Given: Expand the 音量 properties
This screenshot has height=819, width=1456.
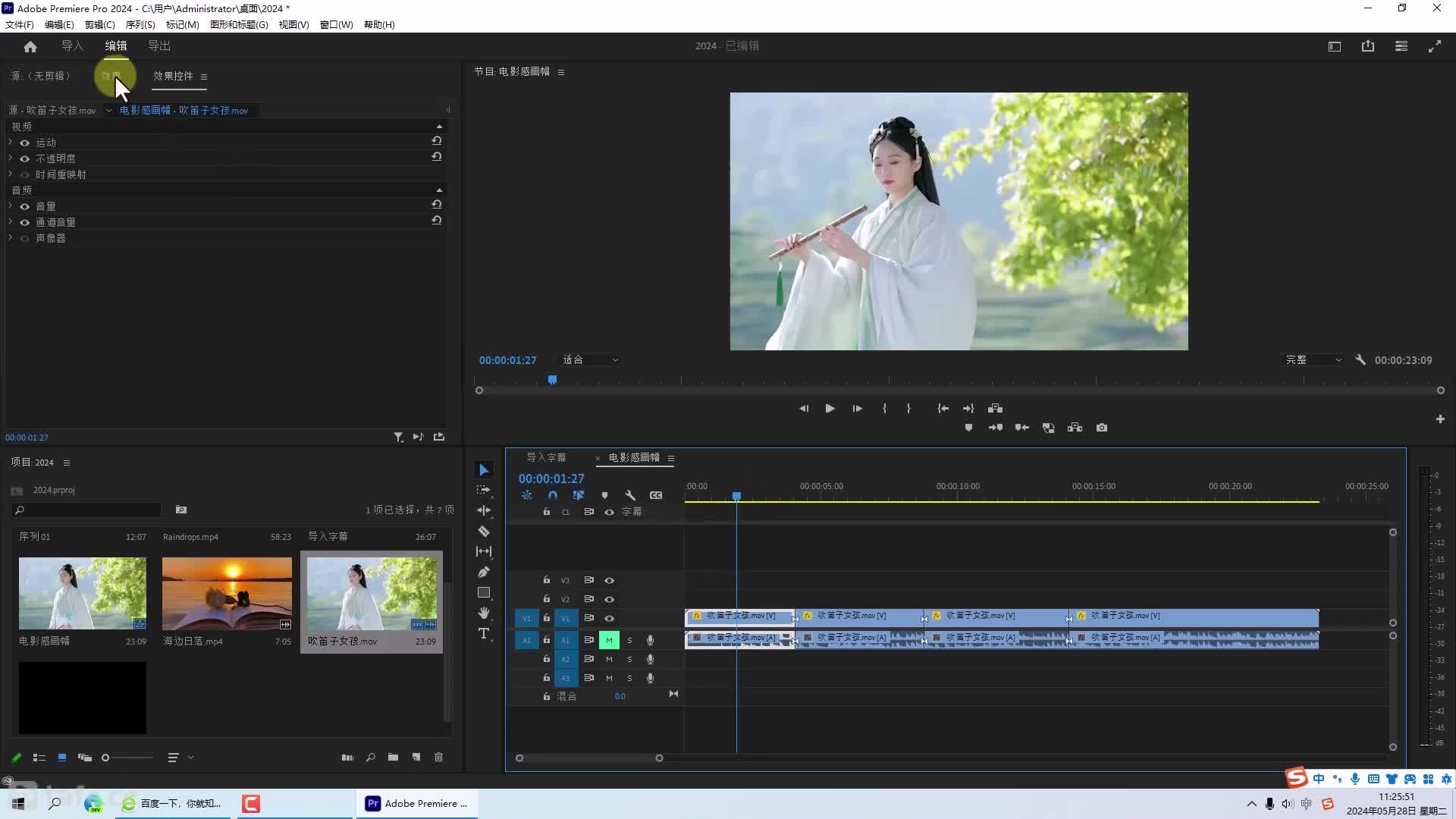Looking at the screenshot, I should click(x=11, y=206).
